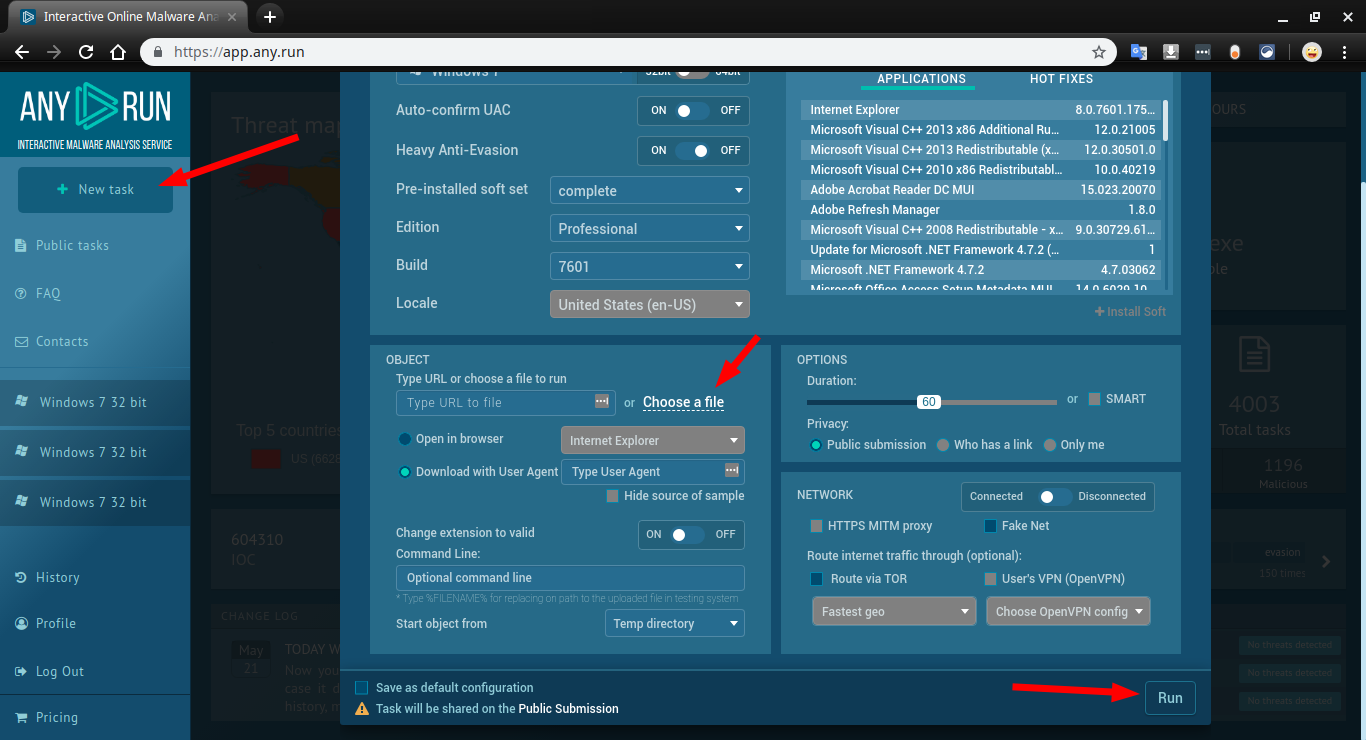Open History in sidebar

[x=57, y=577]
